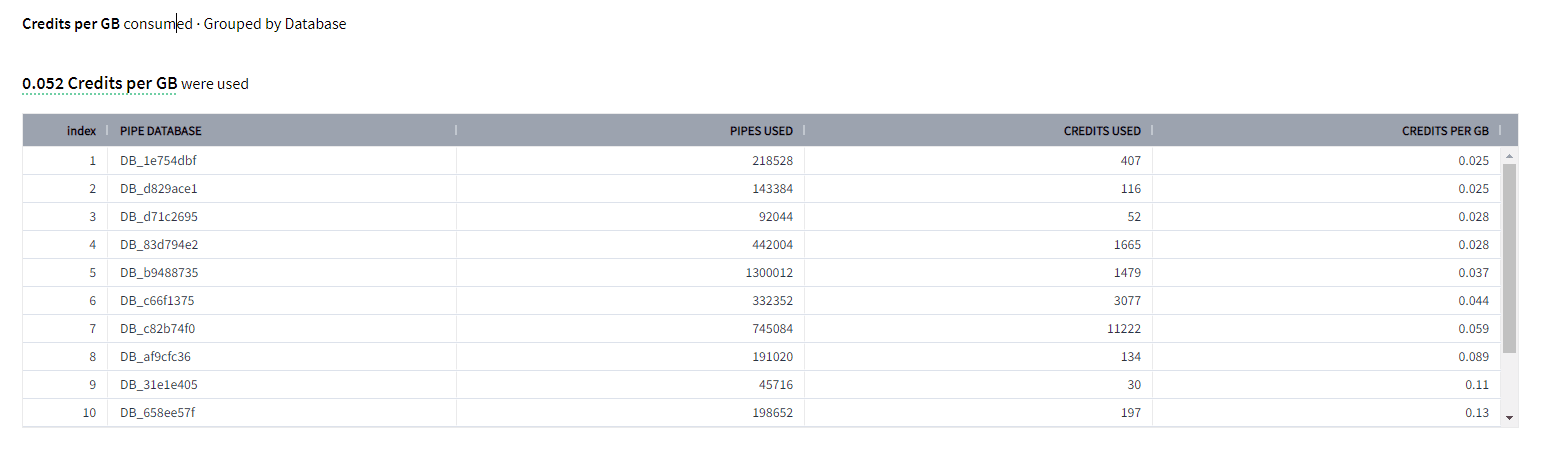The image size is (1549, 455).
Task: Click resize handle after PIPES USED header
Action: click(804, 130)
